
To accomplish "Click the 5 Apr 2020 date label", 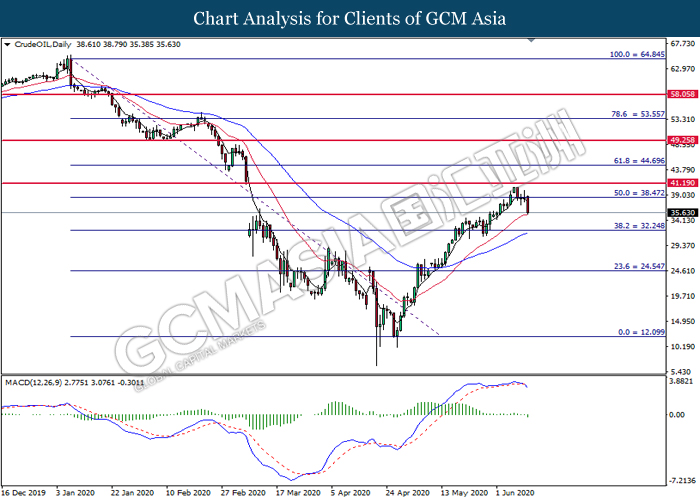I will coord(351,493).
